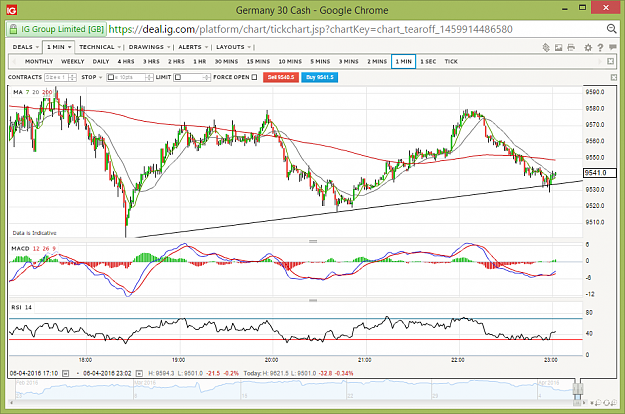Open the feedback speech bubble icon
This screenshot has width=625, height=414.
(613, 47)
